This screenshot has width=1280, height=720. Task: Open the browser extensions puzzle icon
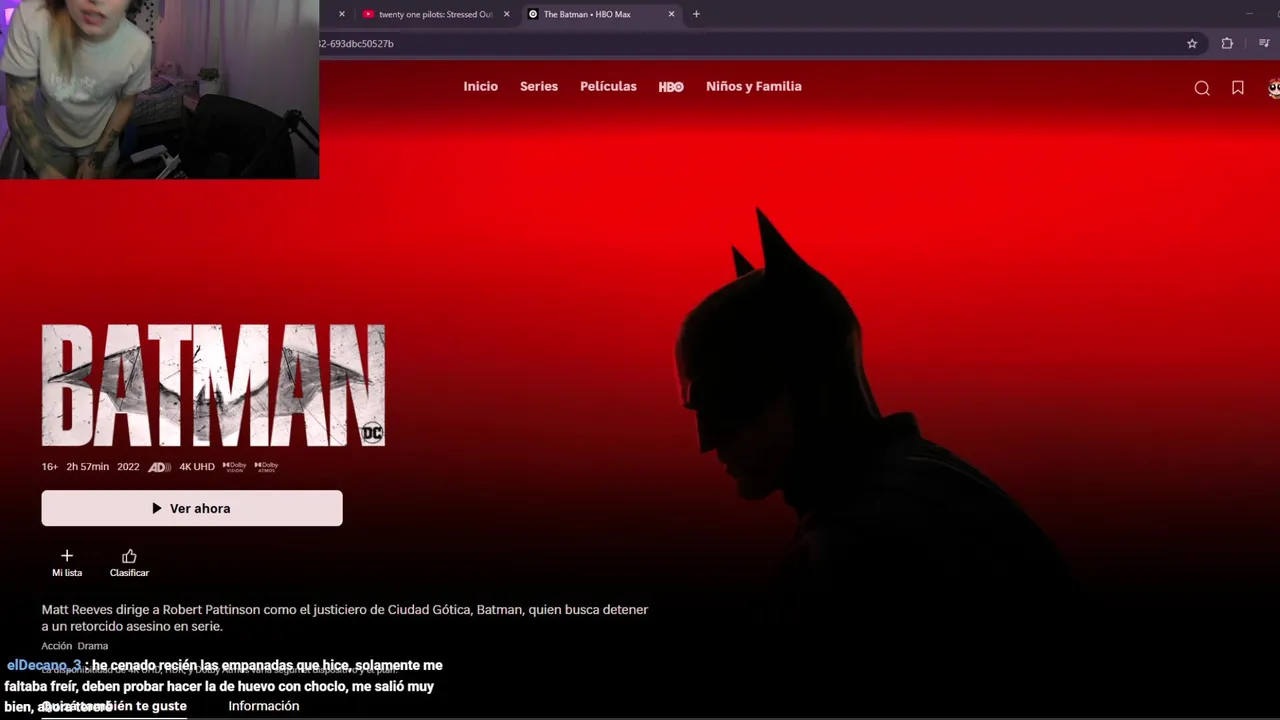[1227, 44]
